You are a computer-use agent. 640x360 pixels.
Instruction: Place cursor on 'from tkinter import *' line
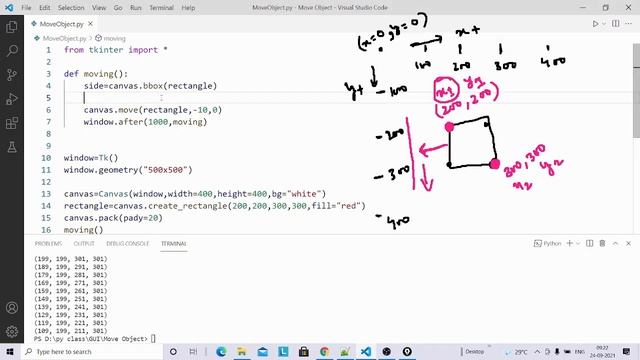[116, 50]
